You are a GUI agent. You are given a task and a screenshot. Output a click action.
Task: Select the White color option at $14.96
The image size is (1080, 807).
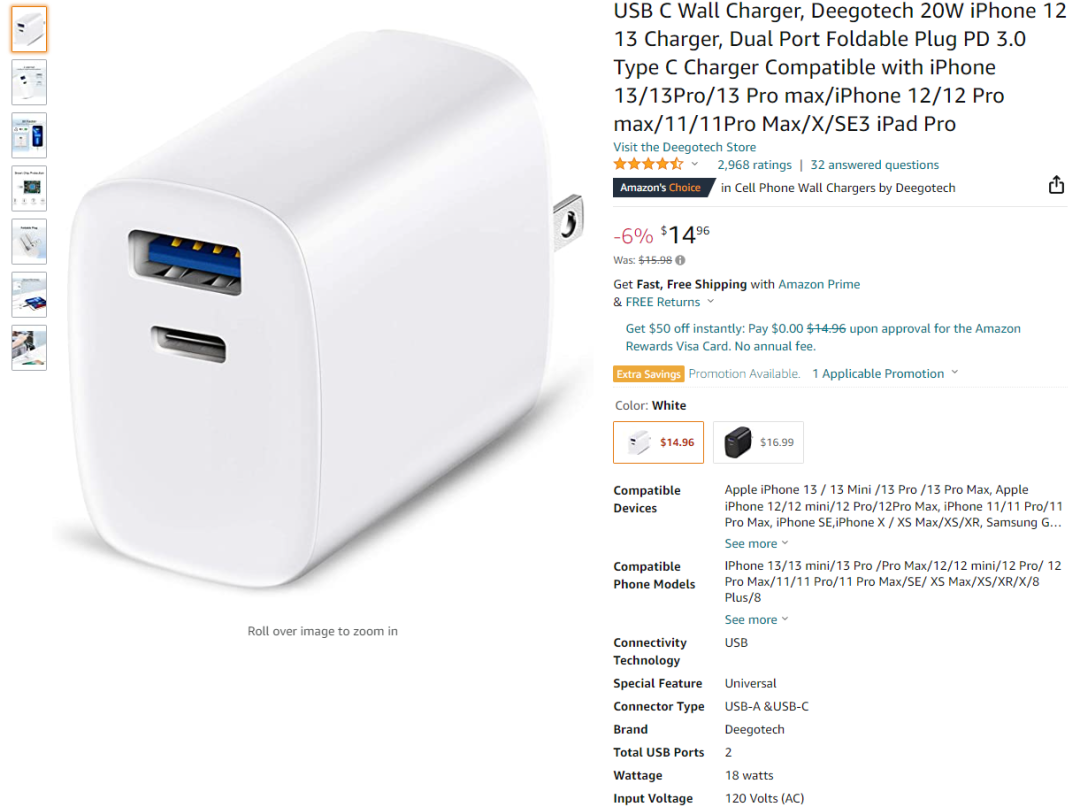(658, 442)
